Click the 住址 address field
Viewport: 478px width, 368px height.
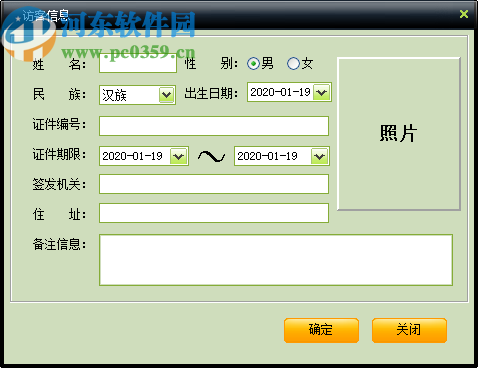pyautogui.click(x=214, y=213)
